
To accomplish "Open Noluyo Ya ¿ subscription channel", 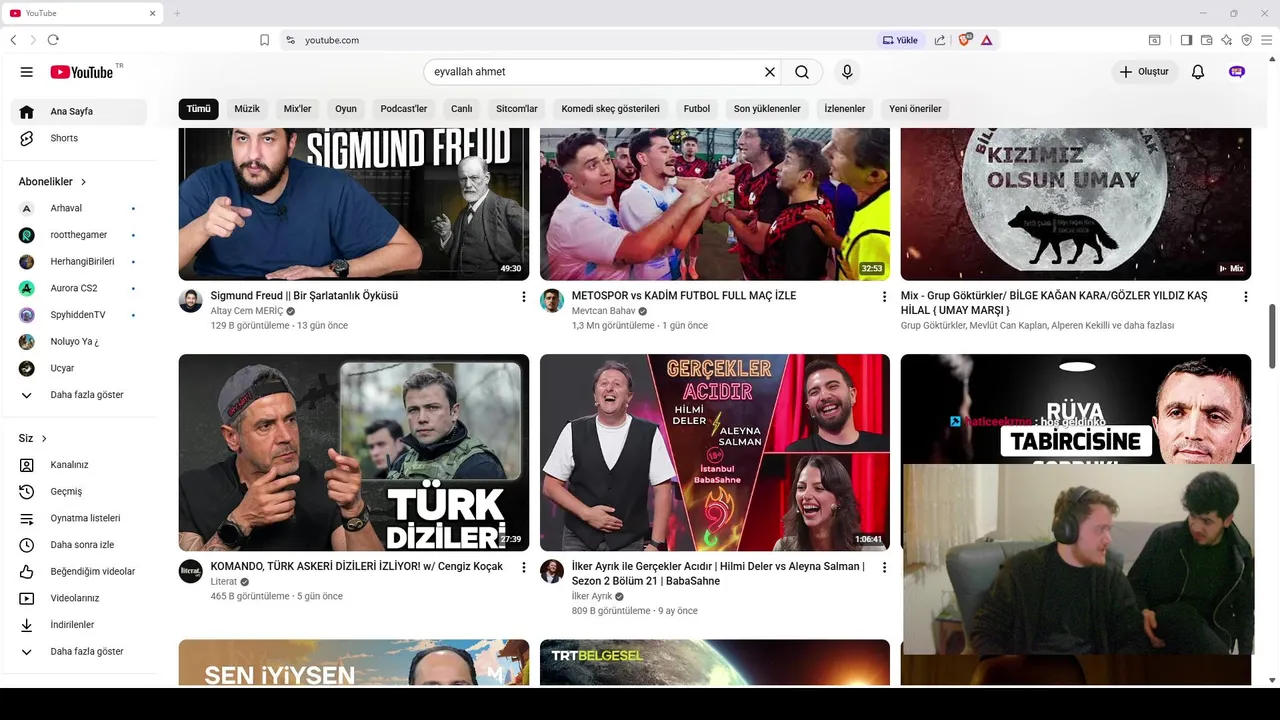I will point(79,341).
